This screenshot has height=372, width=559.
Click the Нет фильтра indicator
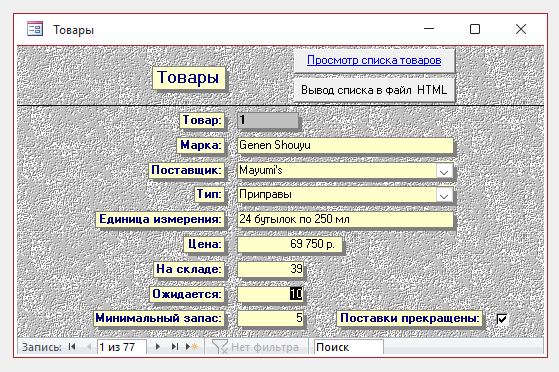(x=265, y=347)
